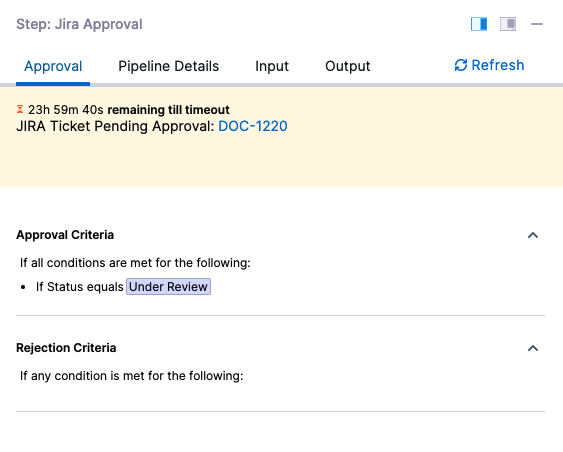Collapse the Approval Criteria section chevron

[x=533, y=235]
